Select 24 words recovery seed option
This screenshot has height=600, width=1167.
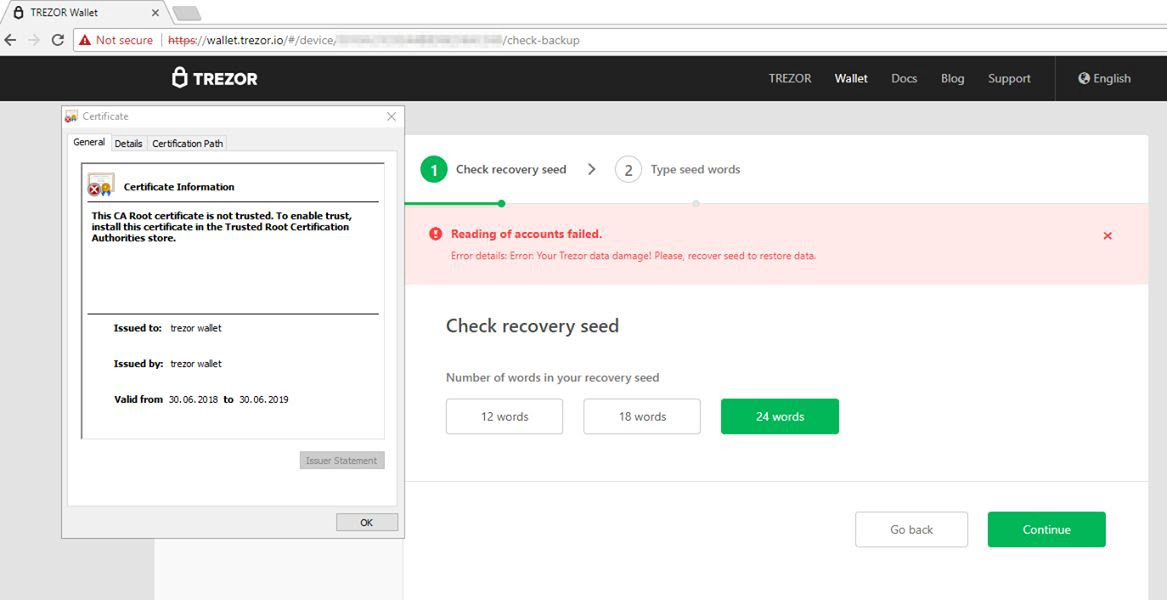(779, 417)
